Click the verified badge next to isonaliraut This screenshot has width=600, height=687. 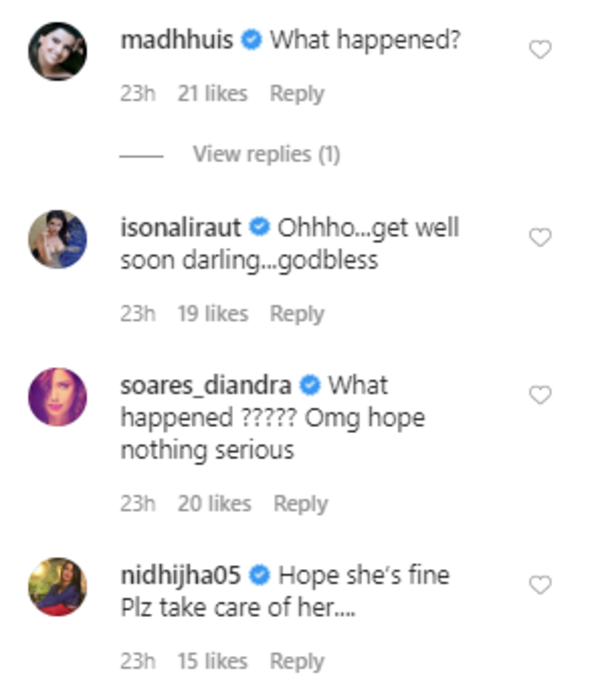click(259, 228)
